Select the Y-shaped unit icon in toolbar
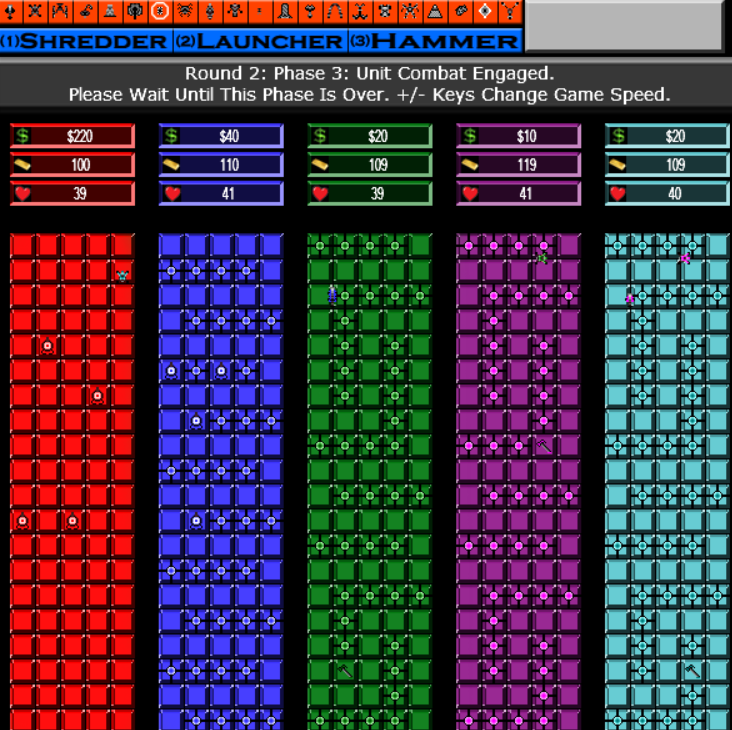 tap(510, 12)
